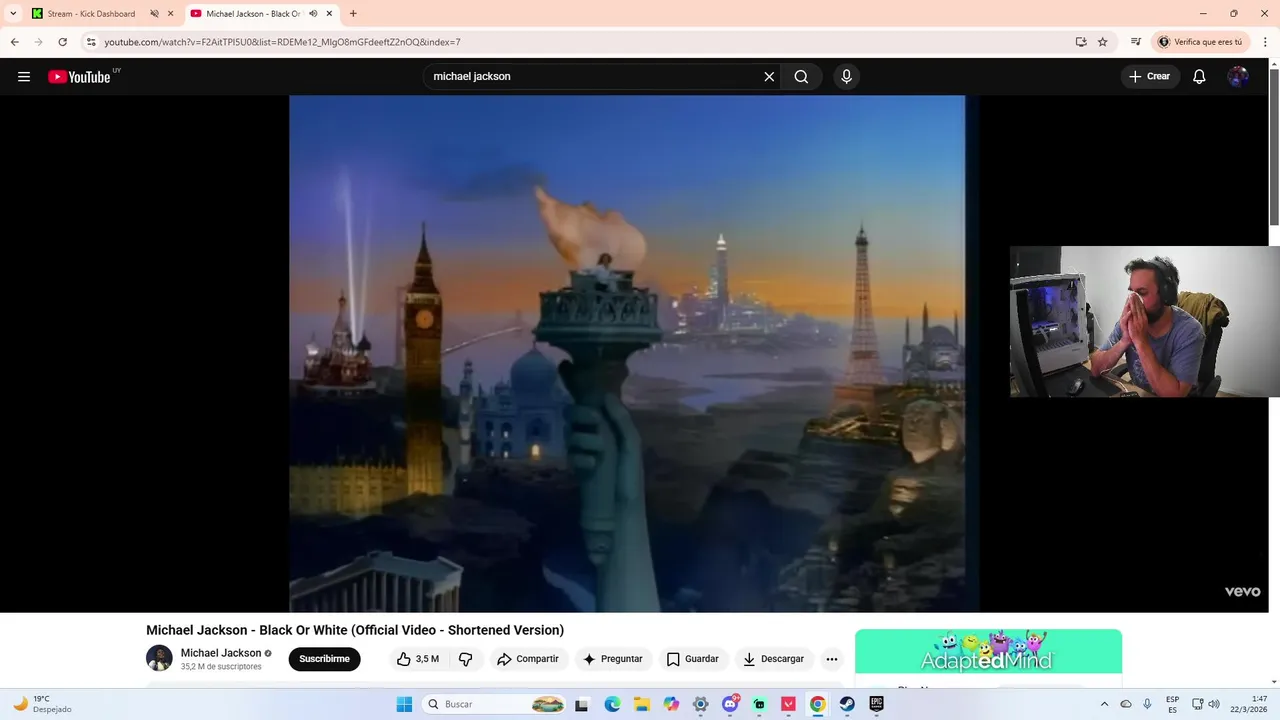Open the tab search dropdown arrow

13,14
